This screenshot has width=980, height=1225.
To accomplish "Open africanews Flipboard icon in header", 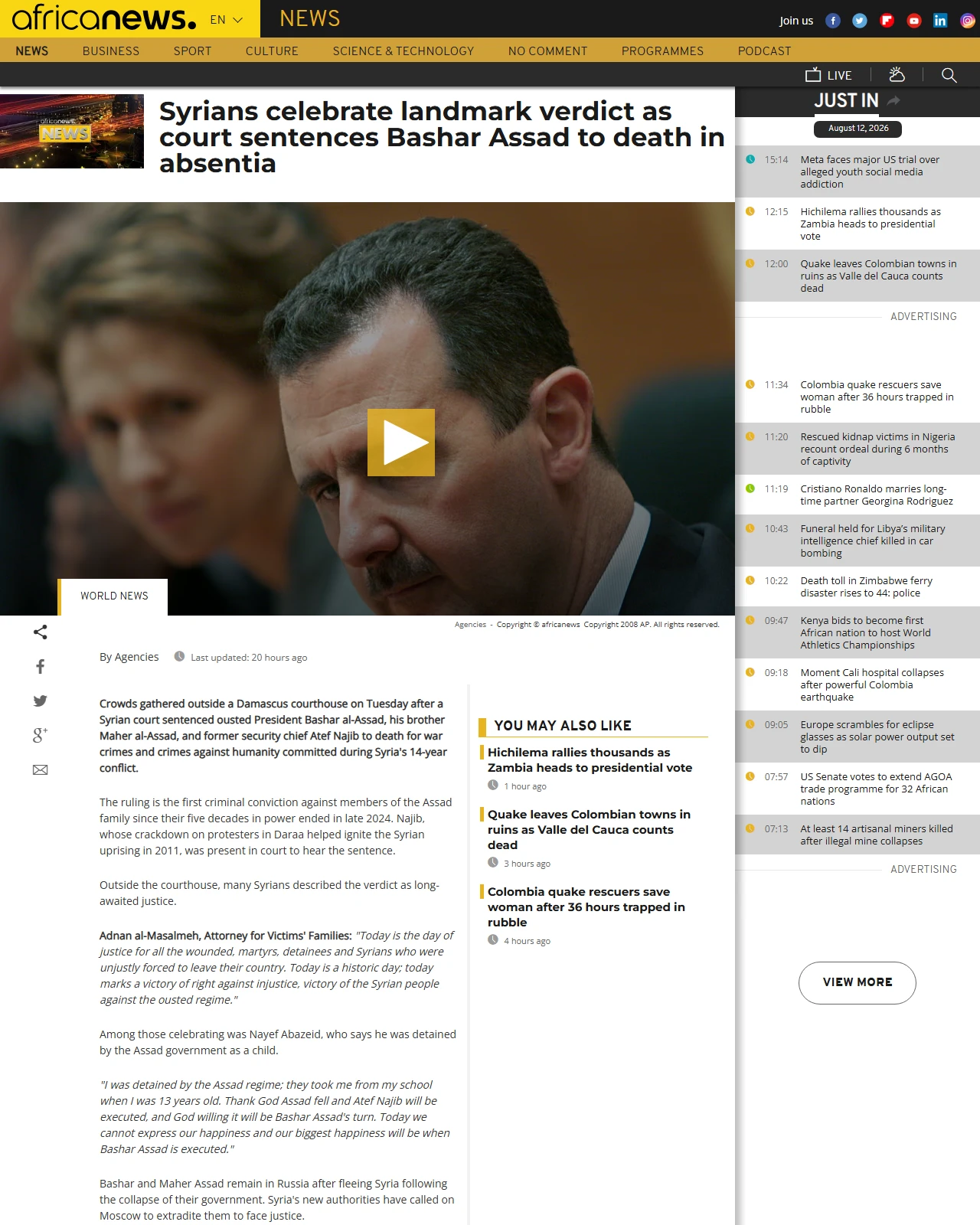I will [887, 21].
